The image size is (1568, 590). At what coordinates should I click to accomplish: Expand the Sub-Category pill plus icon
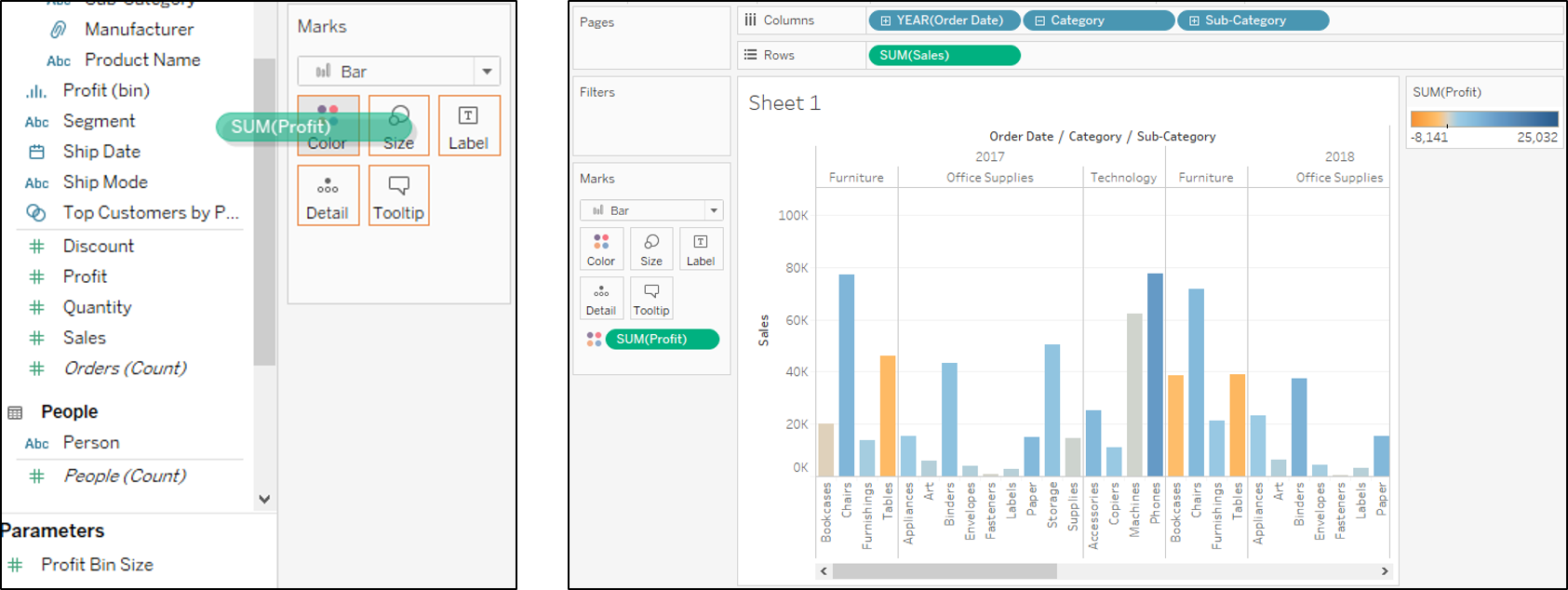click(1194, 20)
